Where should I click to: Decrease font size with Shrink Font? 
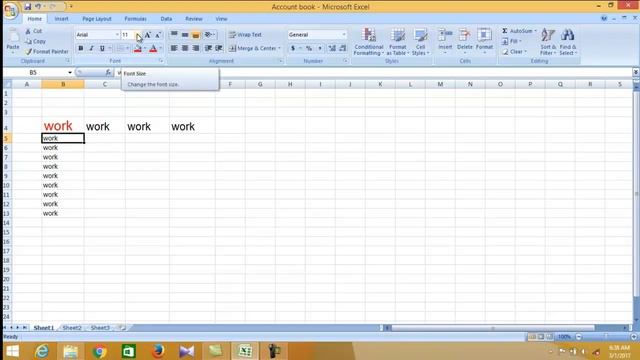click(158, 35)
